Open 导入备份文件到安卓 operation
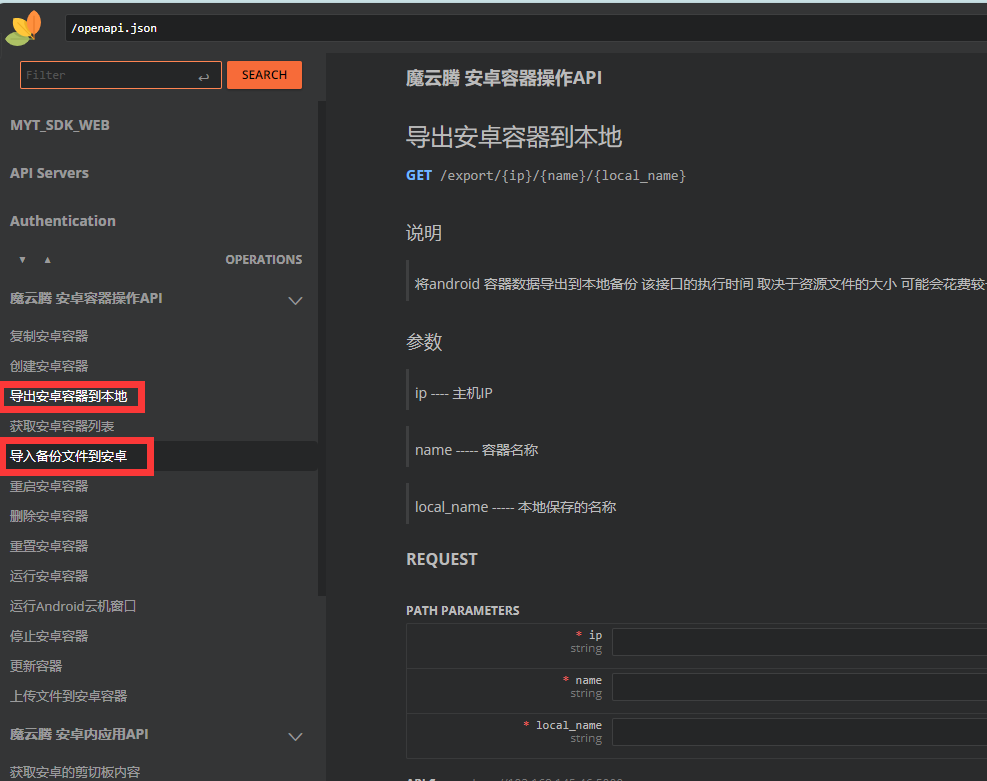The height and width of the screenshot is (781, 987). tap(69, 456)
